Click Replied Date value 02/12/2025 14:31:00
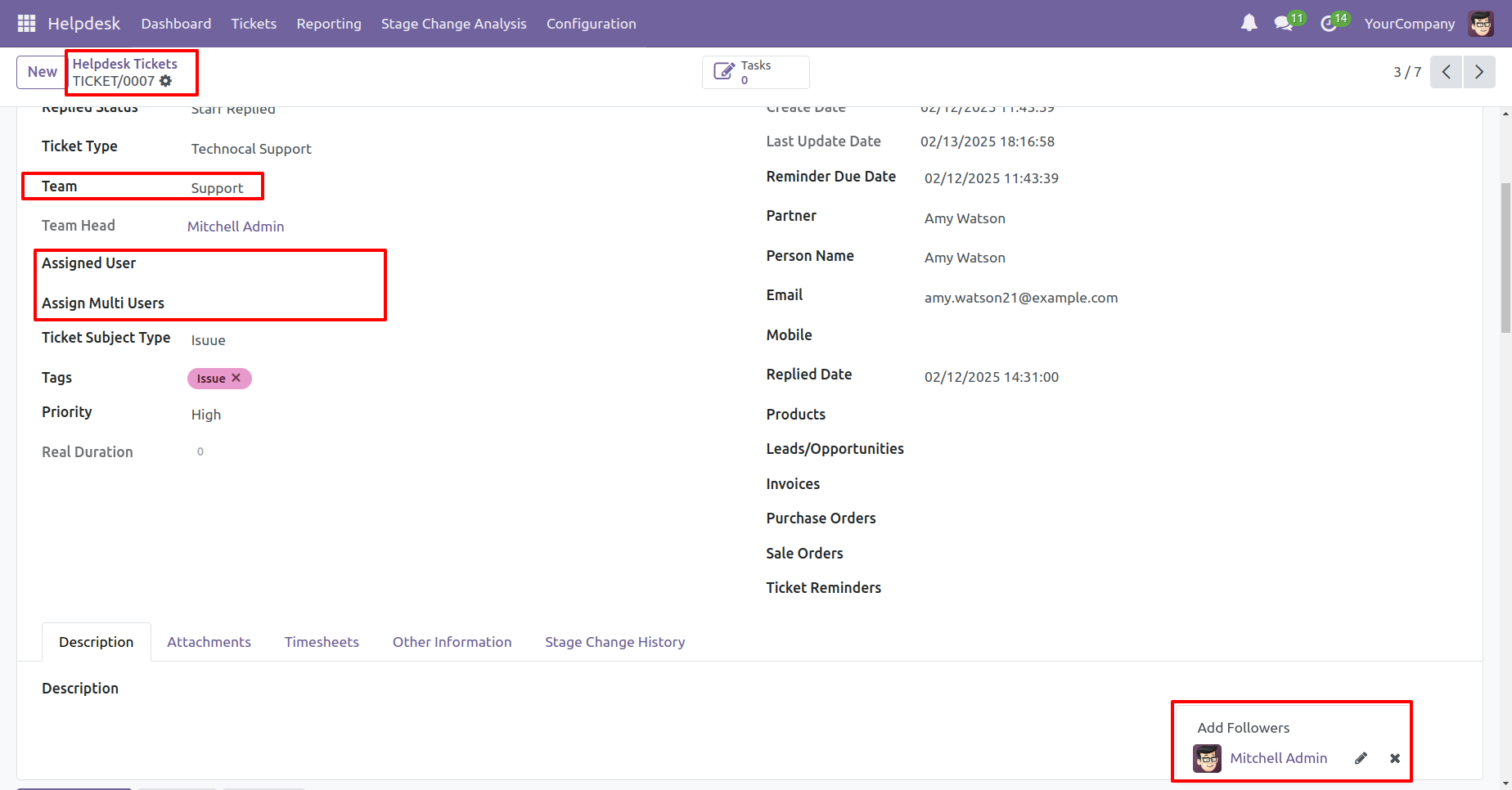This screenshot has width=1512, height=790. pos(992,377)
